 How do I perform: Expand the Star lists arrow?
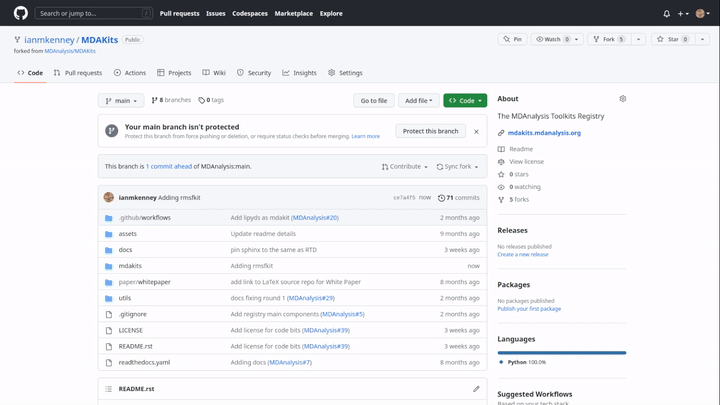702,39
